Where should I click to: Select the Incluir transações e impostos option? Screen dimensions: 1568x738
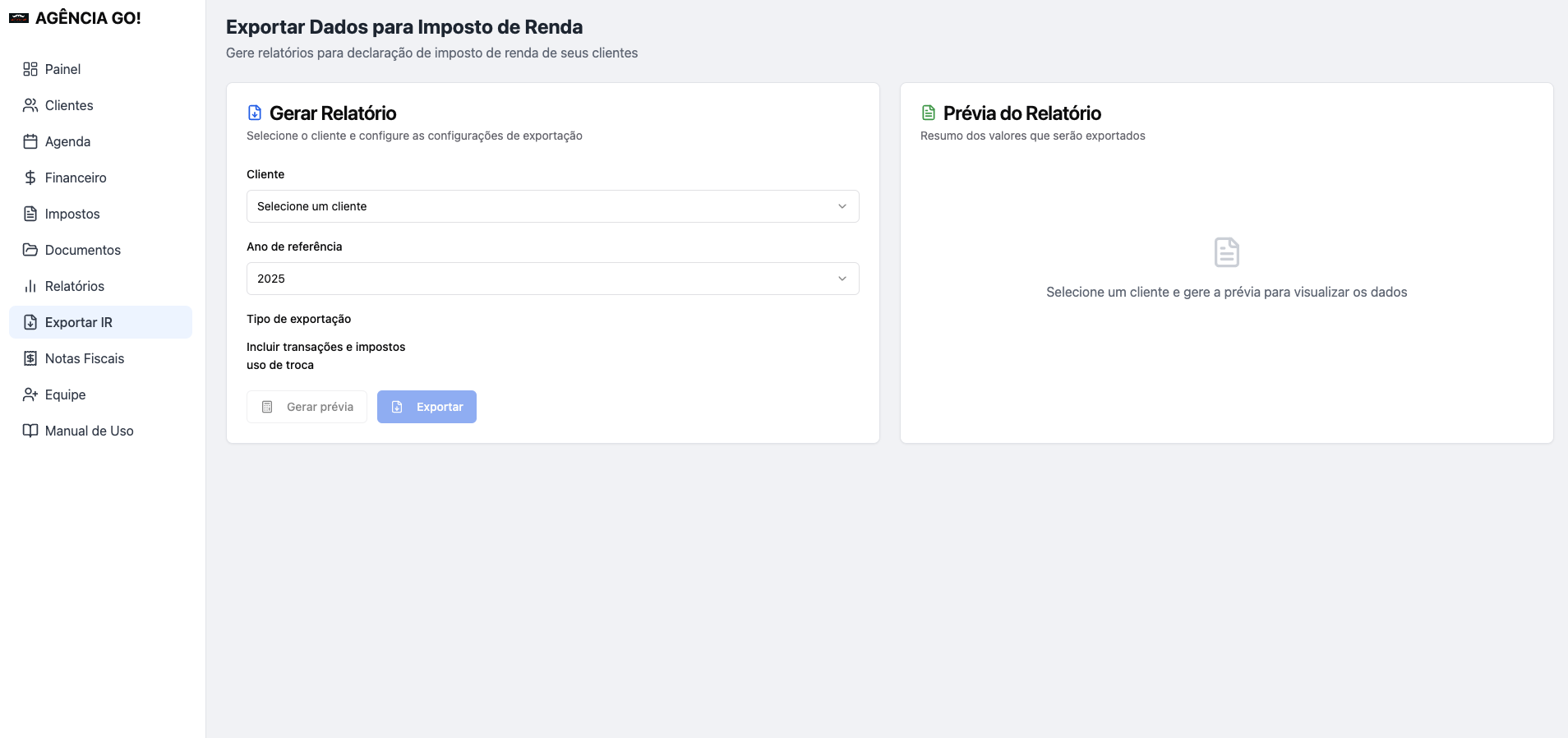(x=325, y=347)
